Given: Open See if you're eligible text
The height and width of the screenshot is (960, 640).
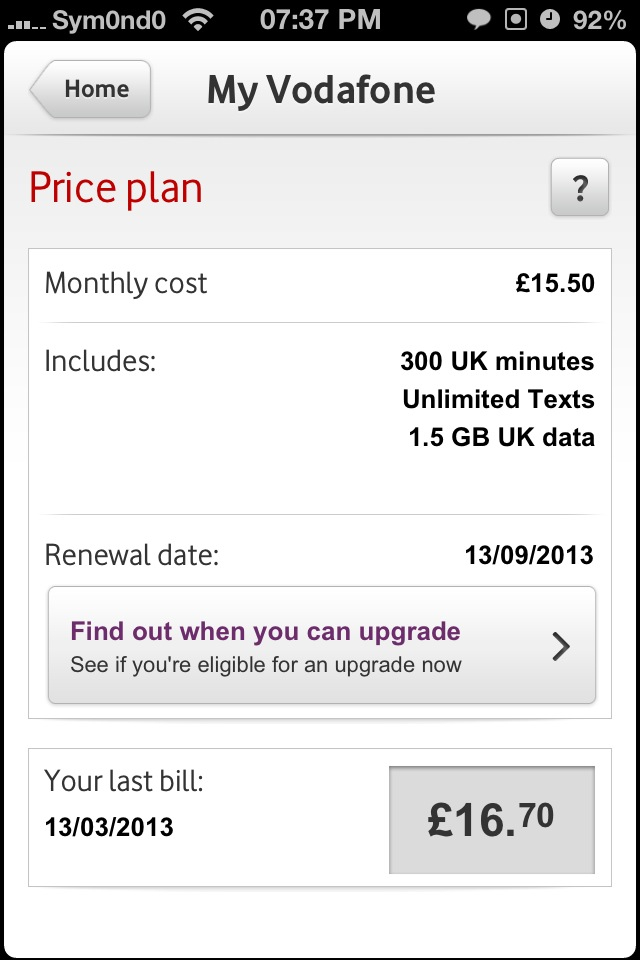Looking at the screenshot, I should coord(266,665).
